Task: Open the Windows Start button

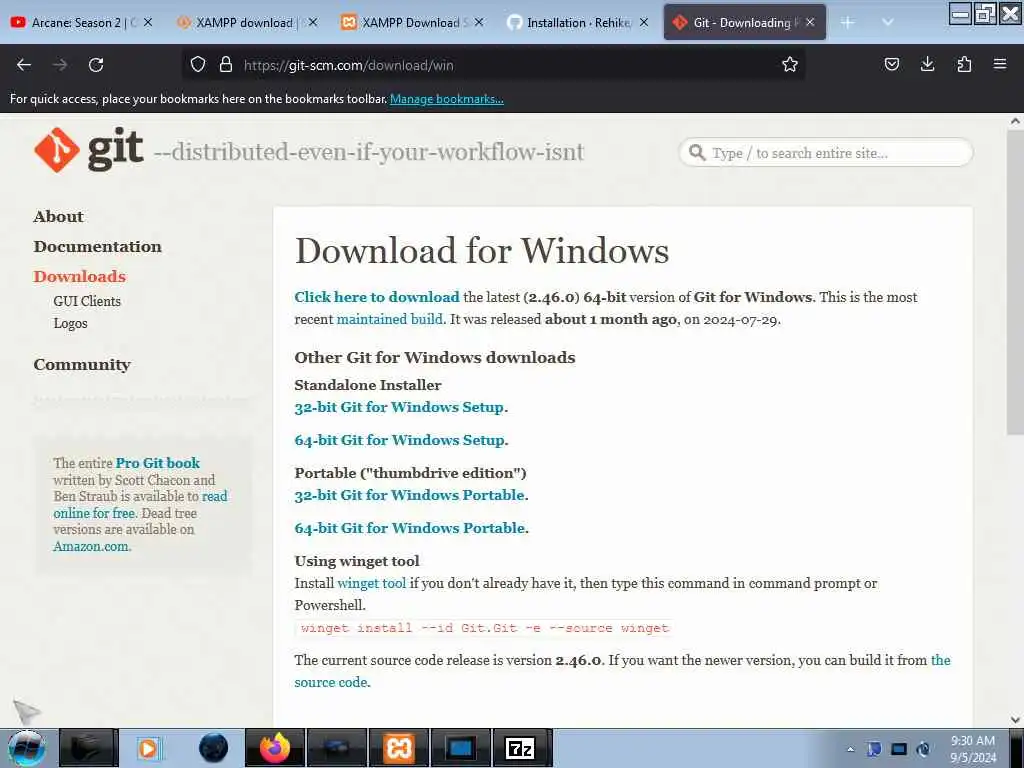Action: pos(27,748)
